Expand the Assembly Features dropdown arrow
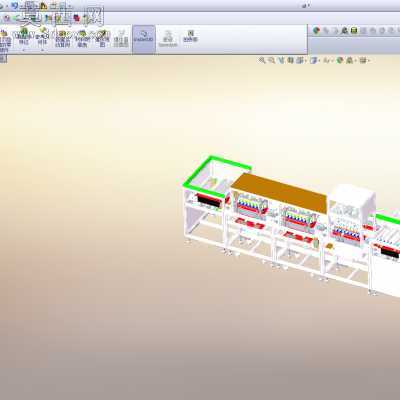 click(x=24, y=50)
